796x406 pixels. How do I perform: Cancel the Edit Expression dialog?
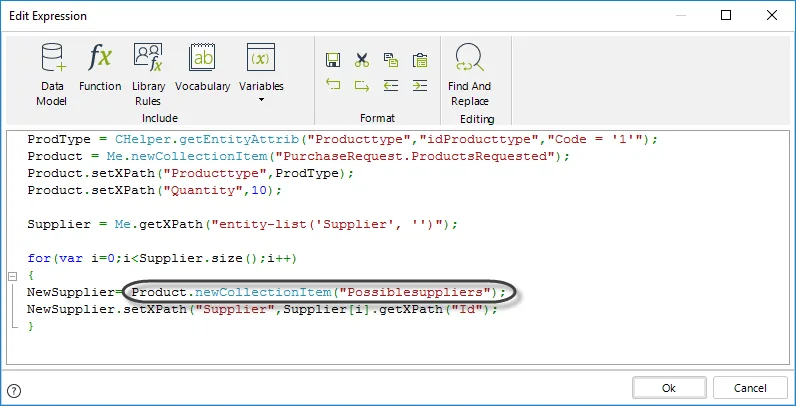750,388
